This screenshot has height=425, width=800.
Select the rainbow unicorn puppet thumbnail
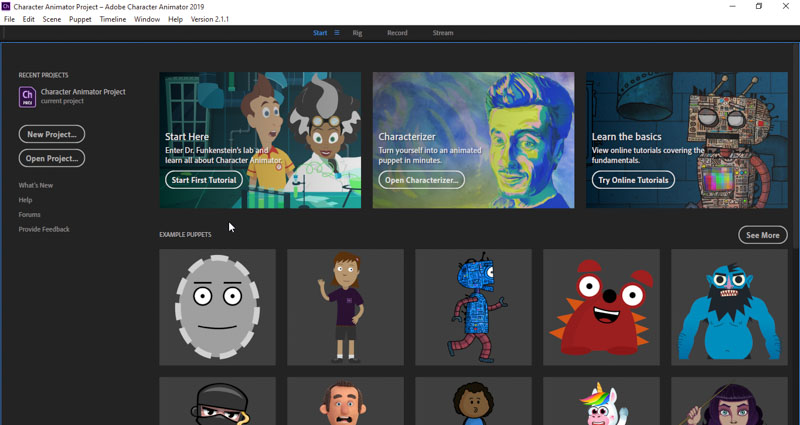602,401
